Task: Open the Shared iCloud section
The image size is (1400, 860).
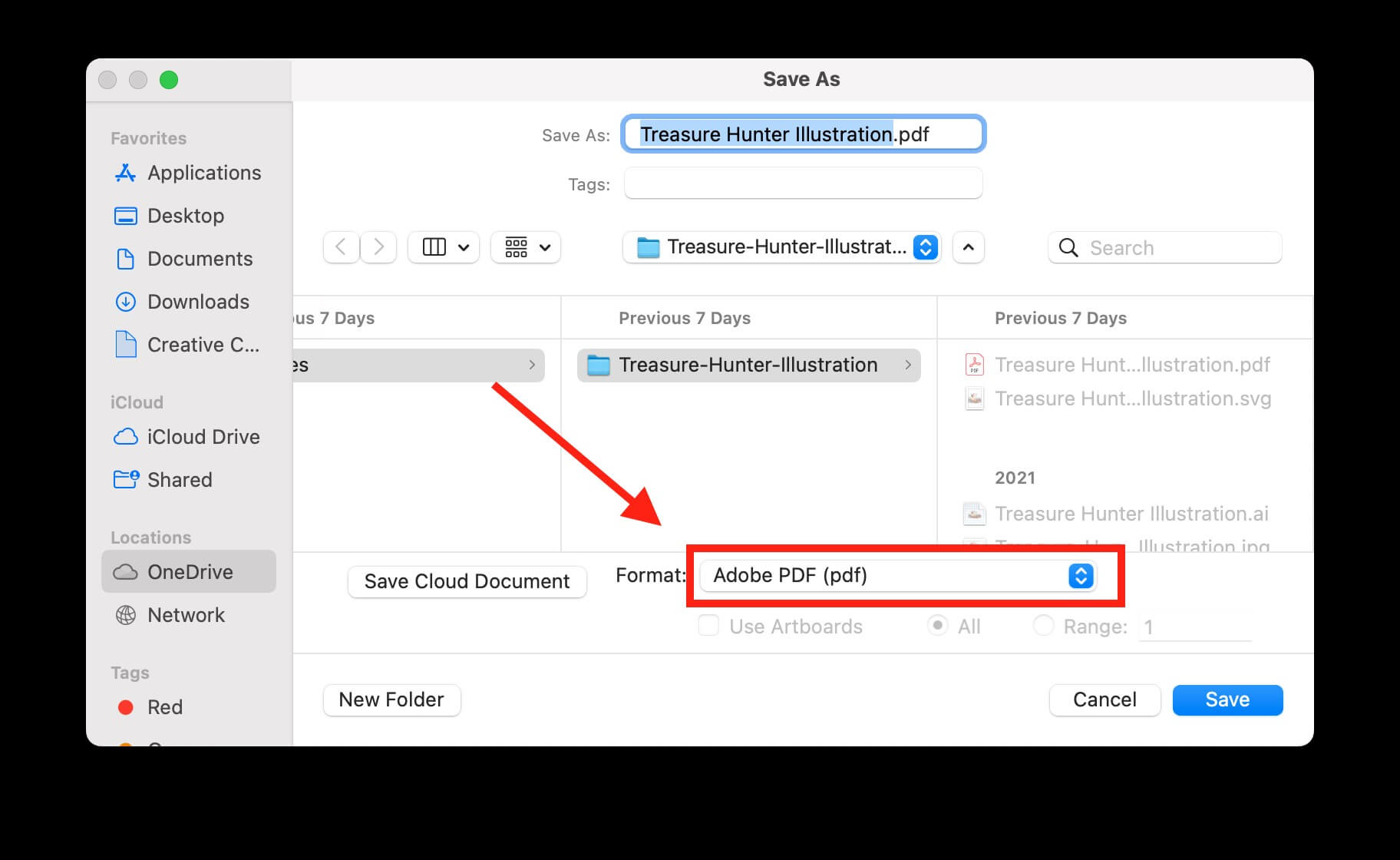Action: point(180,480)
